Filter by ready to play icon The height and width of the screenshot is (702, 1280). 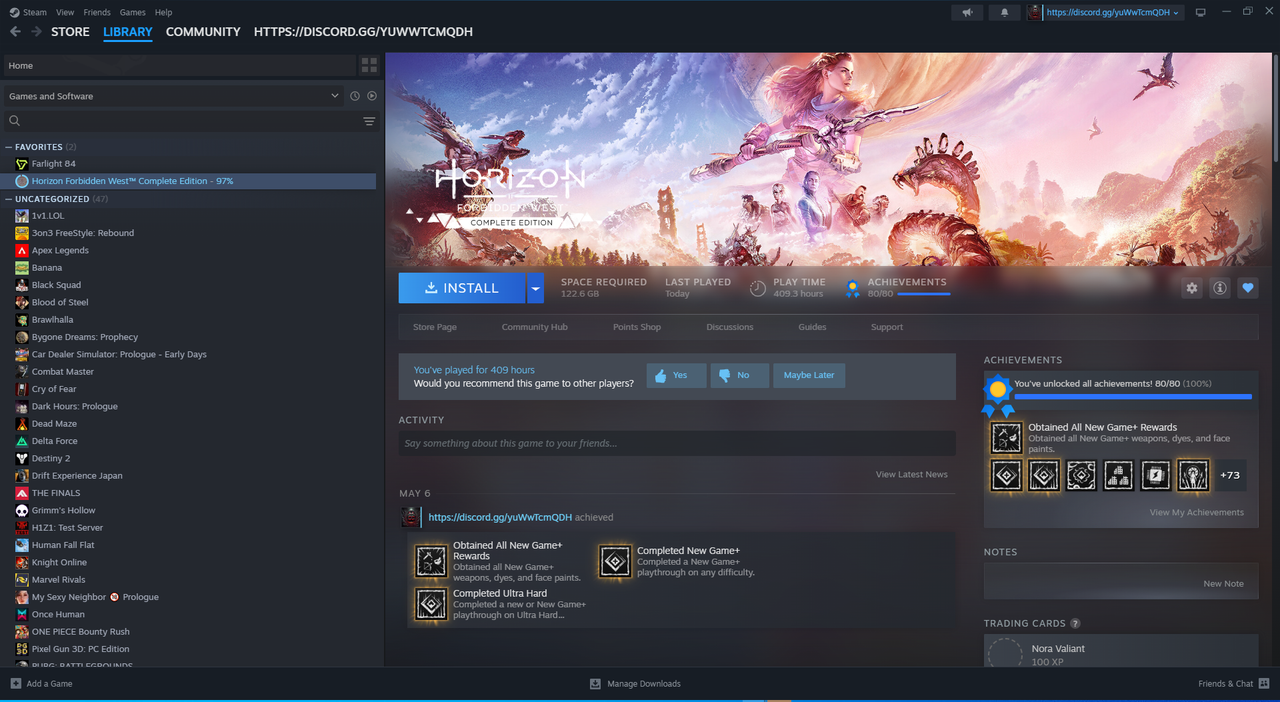pyautogui.click(x=372, y=96)
